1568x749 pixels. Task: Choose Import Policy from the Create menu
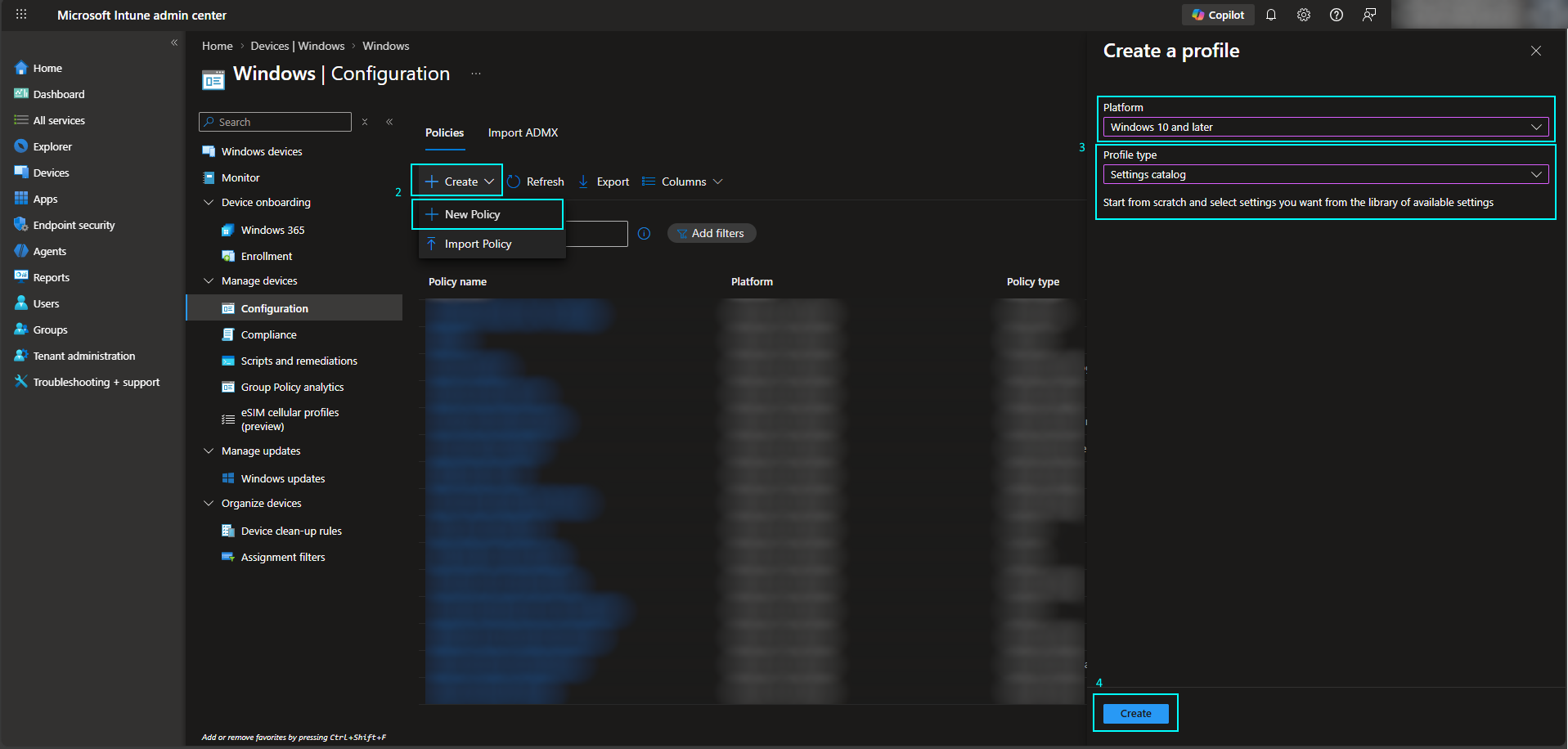(x=492, y=244)
